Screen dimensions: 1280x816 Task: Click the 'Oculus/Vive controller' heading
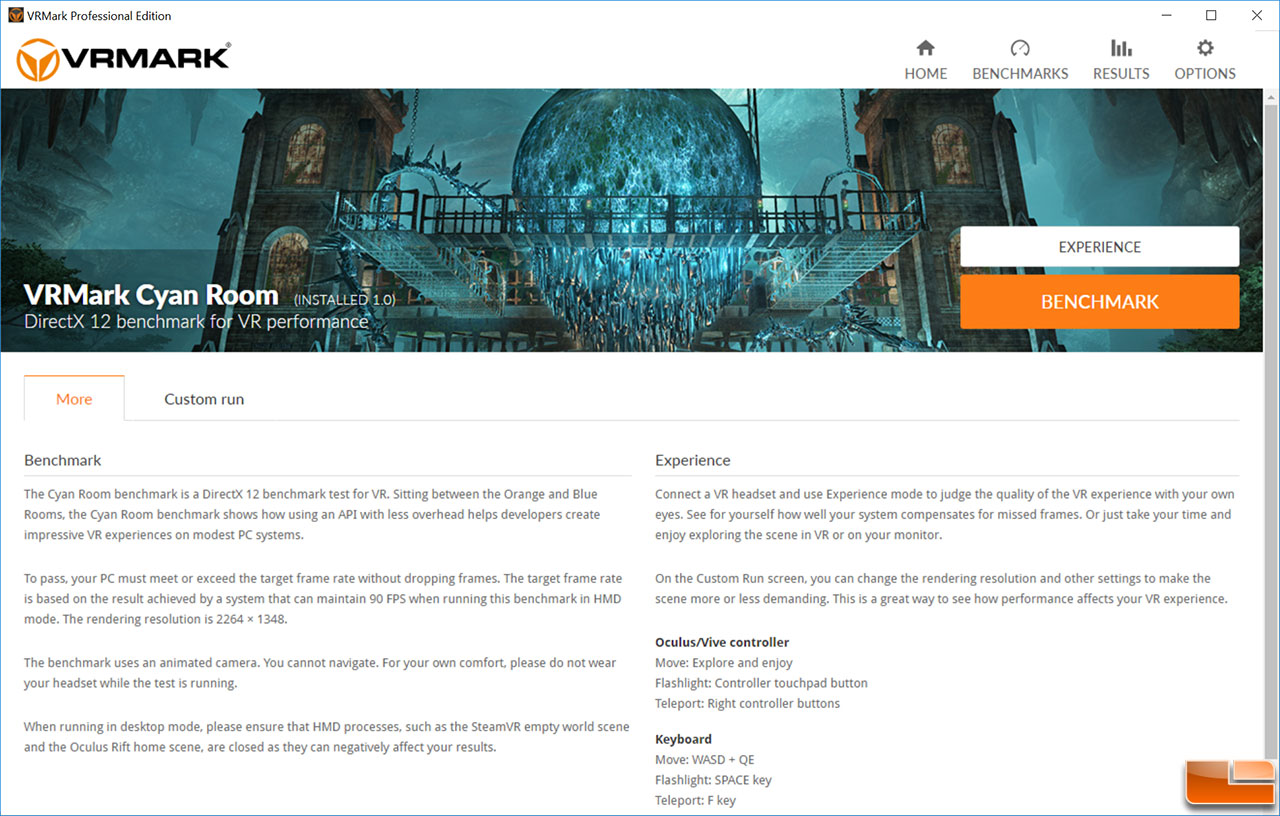722,642
